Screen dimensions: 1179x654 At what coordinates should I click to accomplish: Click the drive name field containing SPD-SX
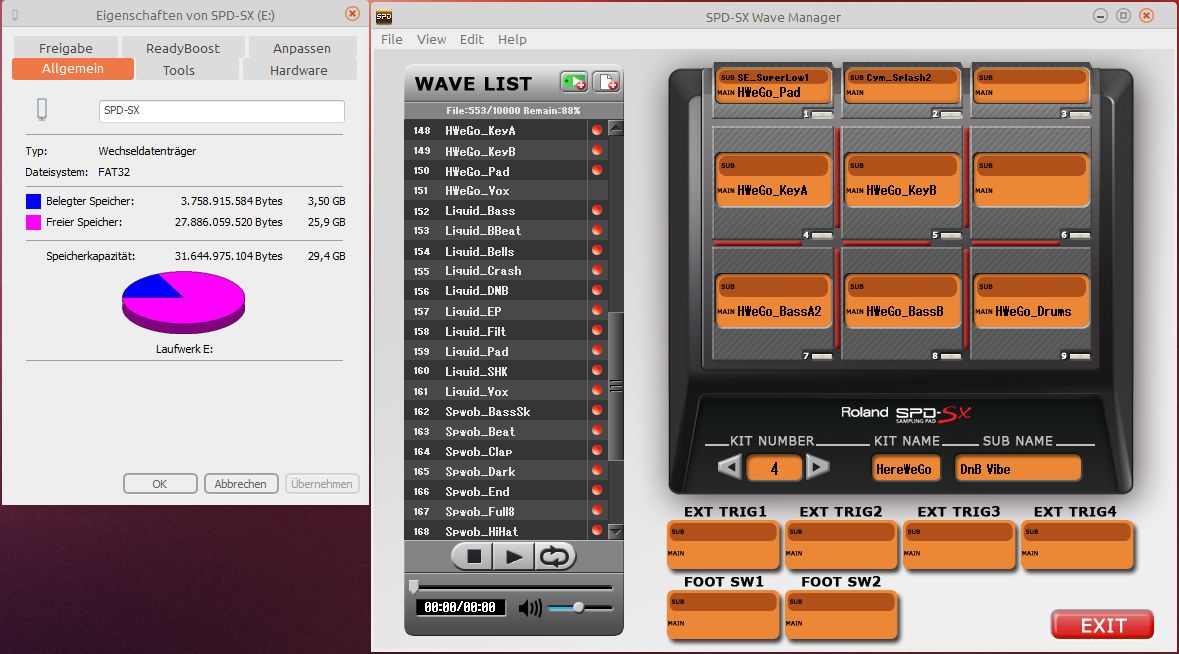pyautogui.click(x=222, y=111)
